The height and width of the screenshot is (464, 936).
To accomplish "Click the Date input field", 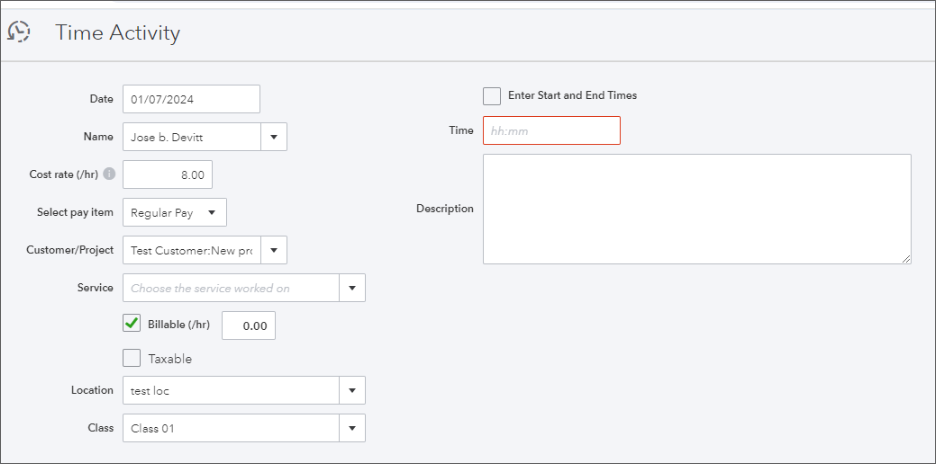I will pyautogui.click(x=191, y=99).
